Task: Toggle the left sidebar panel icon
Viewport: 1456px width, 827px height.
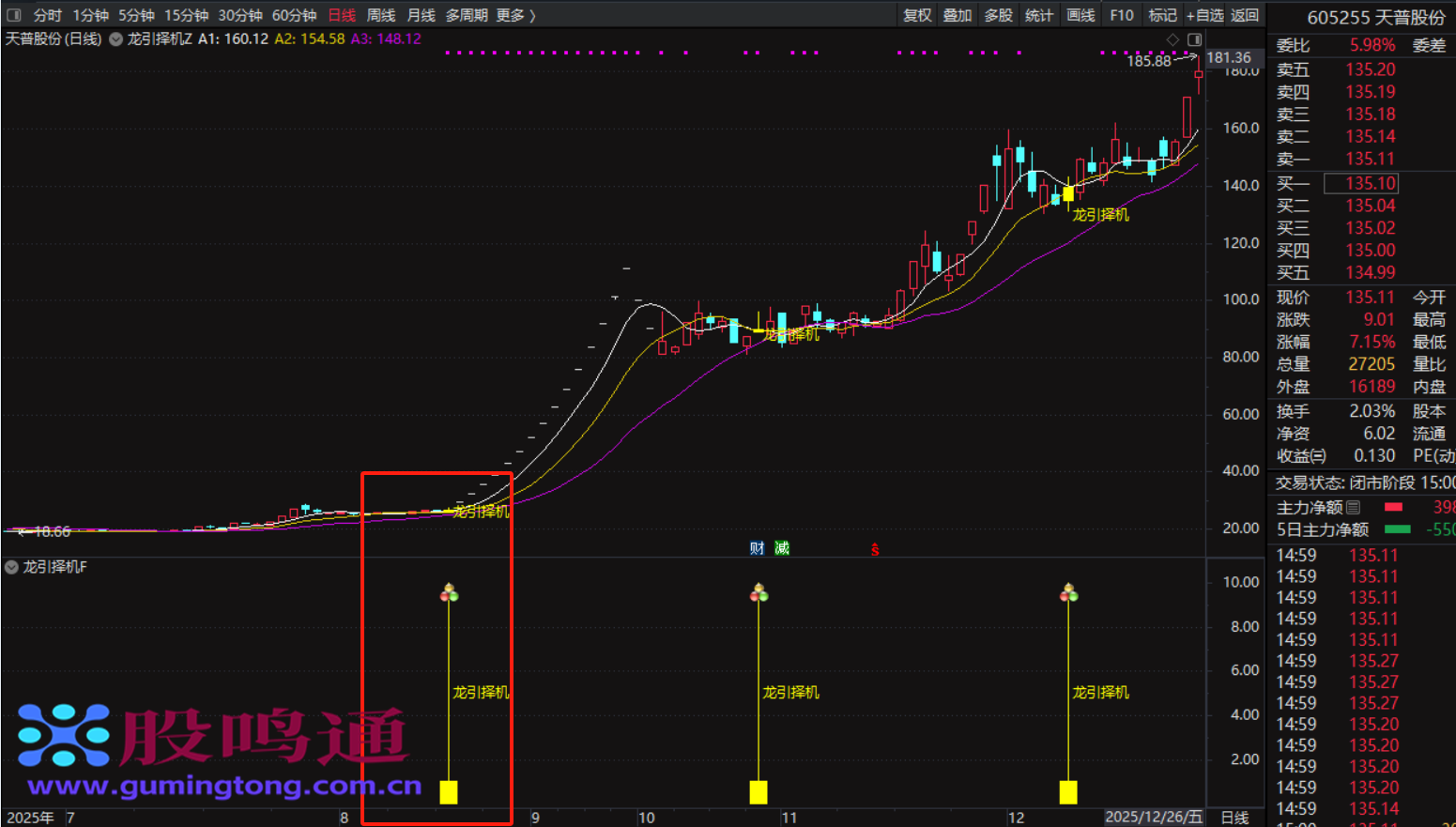Action: [13, 15]
